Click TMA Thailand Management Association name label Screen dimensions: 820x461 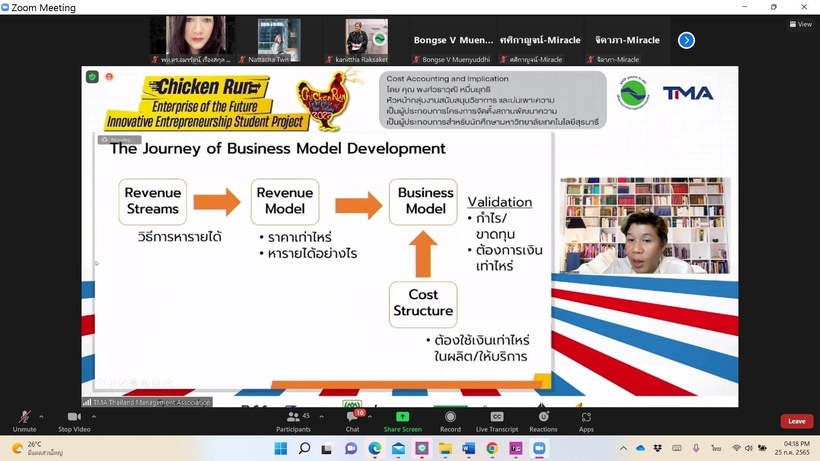[147, 402]
